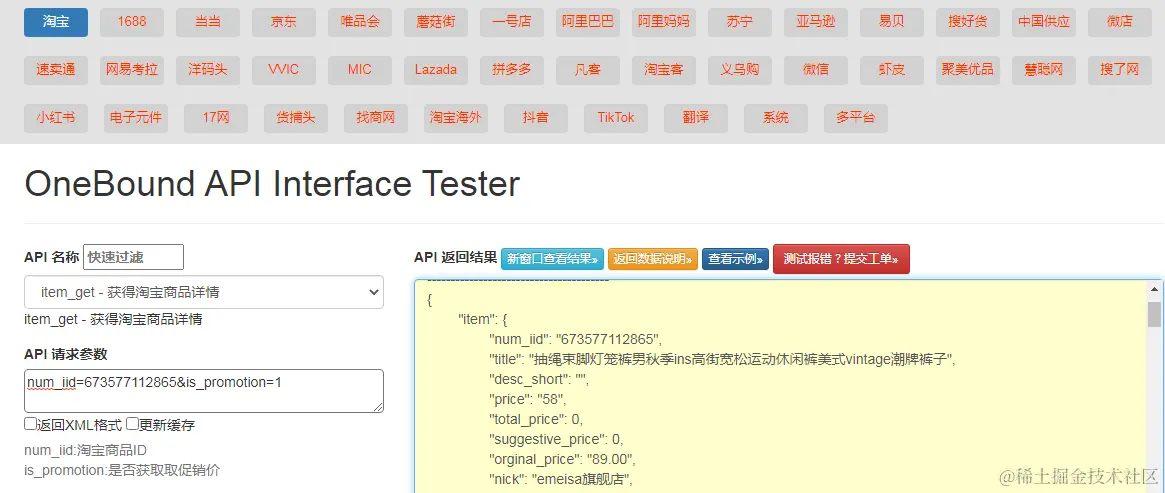This screenshot has width=1165, height=493.
Task: Switch to the 淘宝海外 tab
Action: pos(456,118)
